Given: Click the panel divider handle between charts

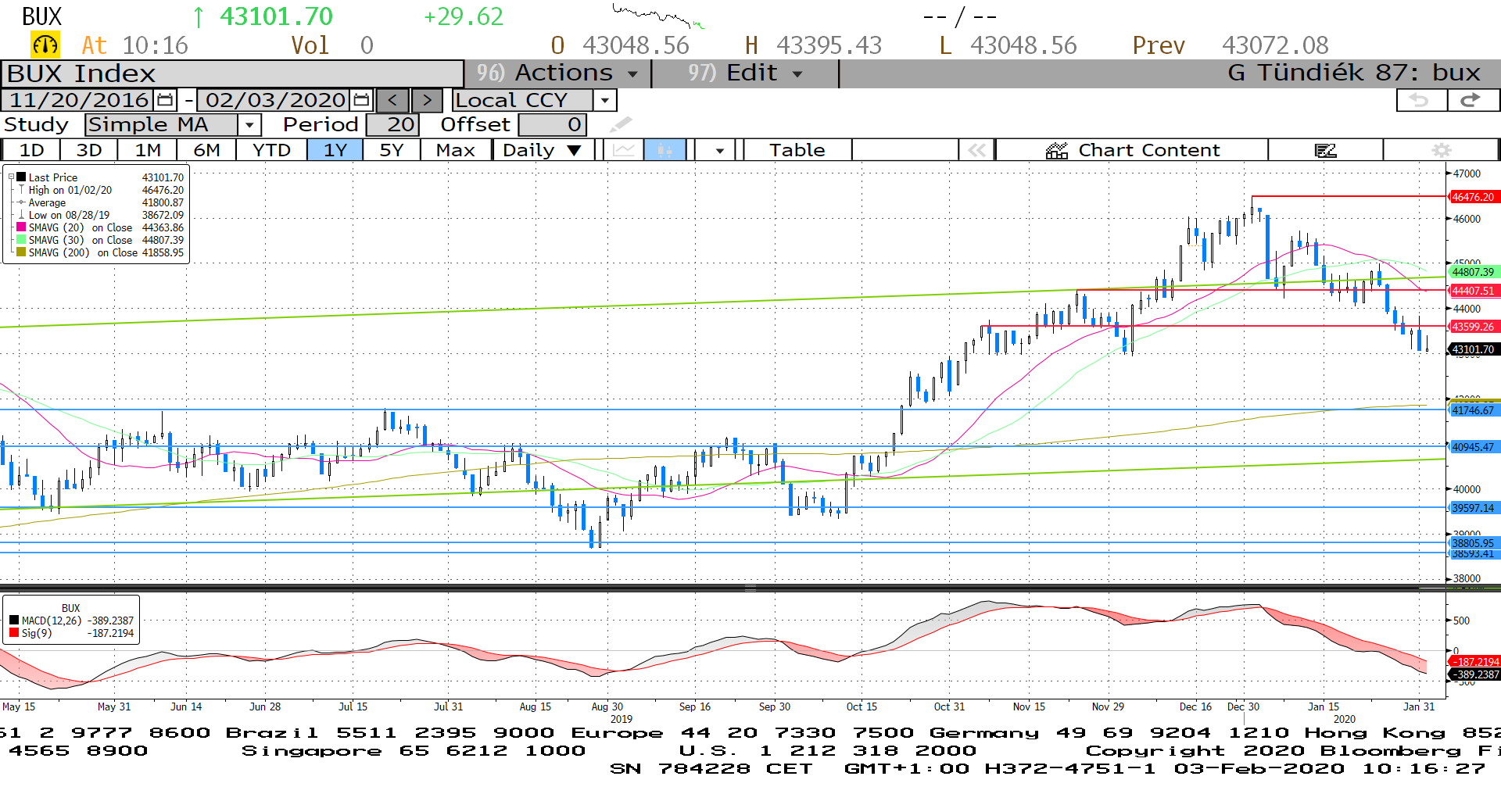Looking at the screenshot, I should click(x=750, y=588).
